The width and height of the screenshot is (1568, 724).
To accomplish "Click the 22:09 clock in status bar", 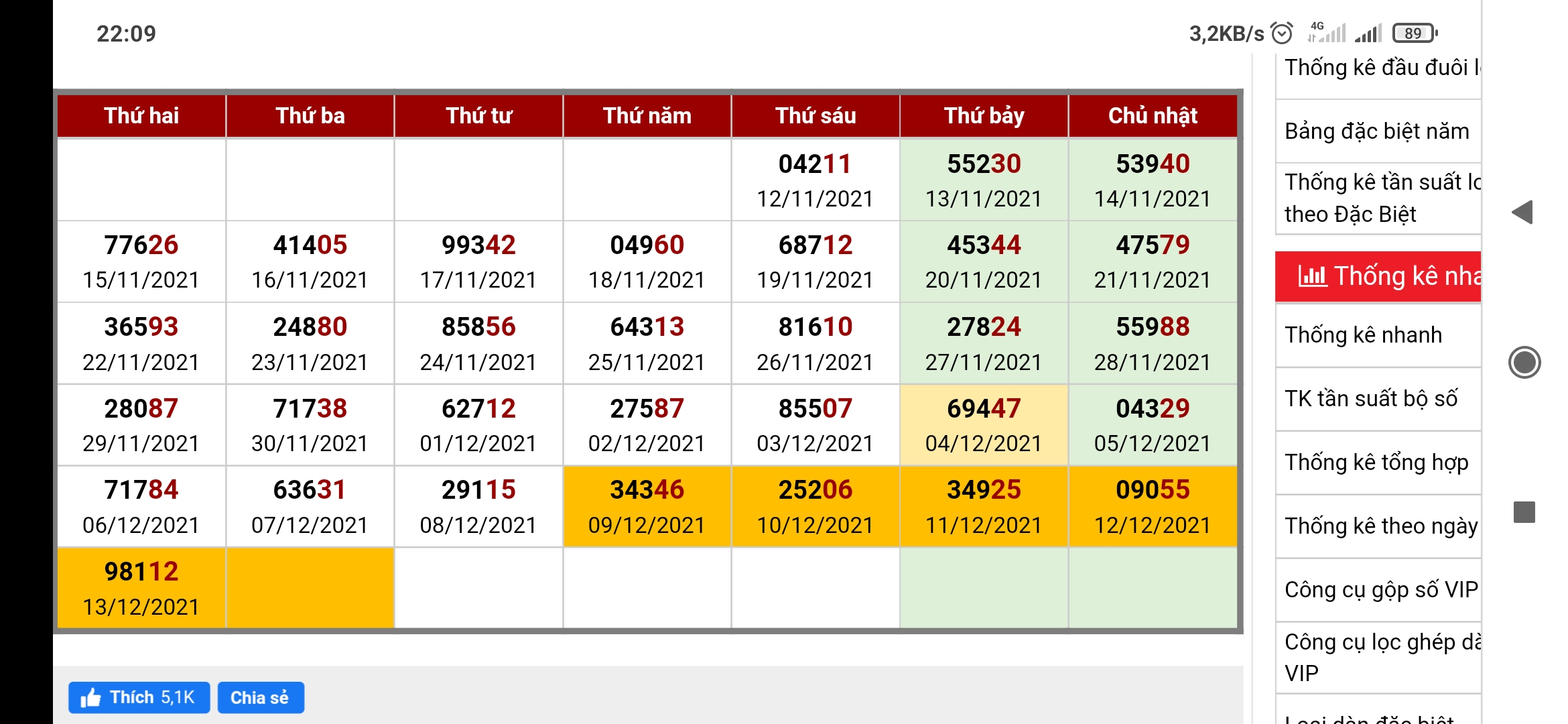I will (x=126, y=34).
